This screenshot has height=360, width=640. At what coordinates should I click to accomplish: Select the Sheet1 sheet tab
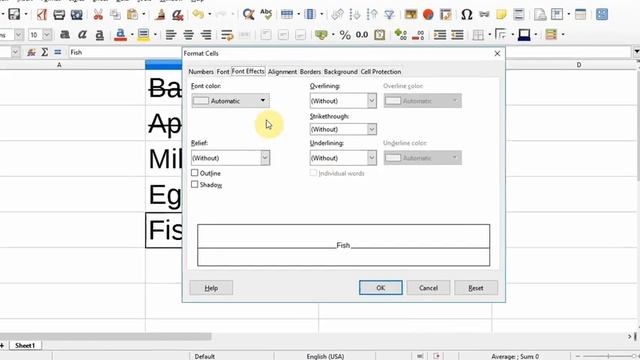pos(25,345)
